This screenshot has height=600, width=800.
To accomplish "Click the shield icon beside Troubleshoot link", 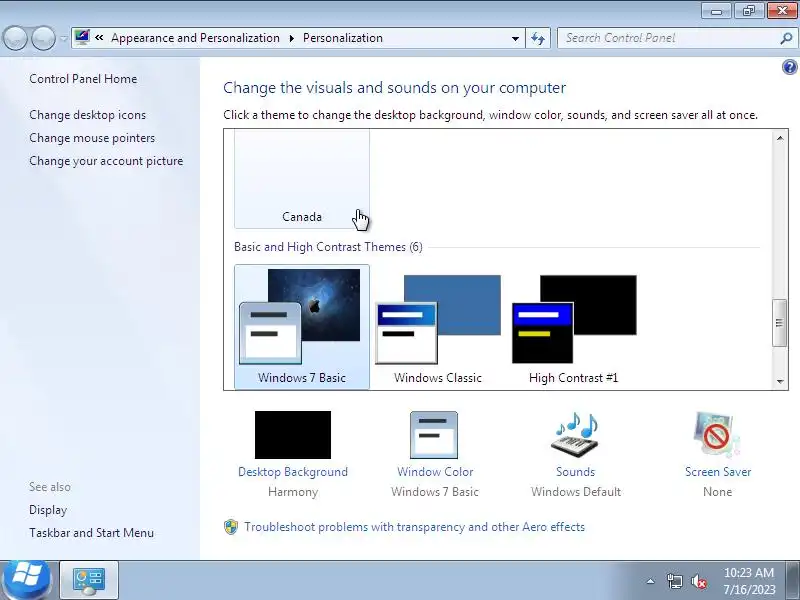I will pyautogui.click(x=231, y=527).
